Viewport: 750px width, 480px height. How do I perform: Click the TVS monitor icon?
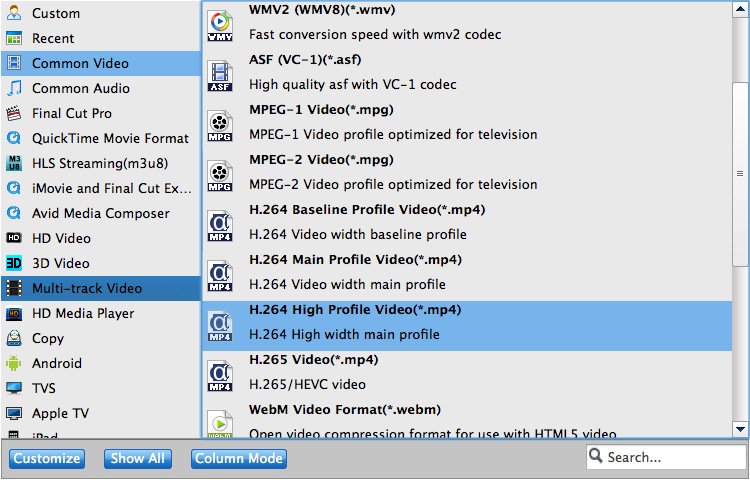pos(14,388)
